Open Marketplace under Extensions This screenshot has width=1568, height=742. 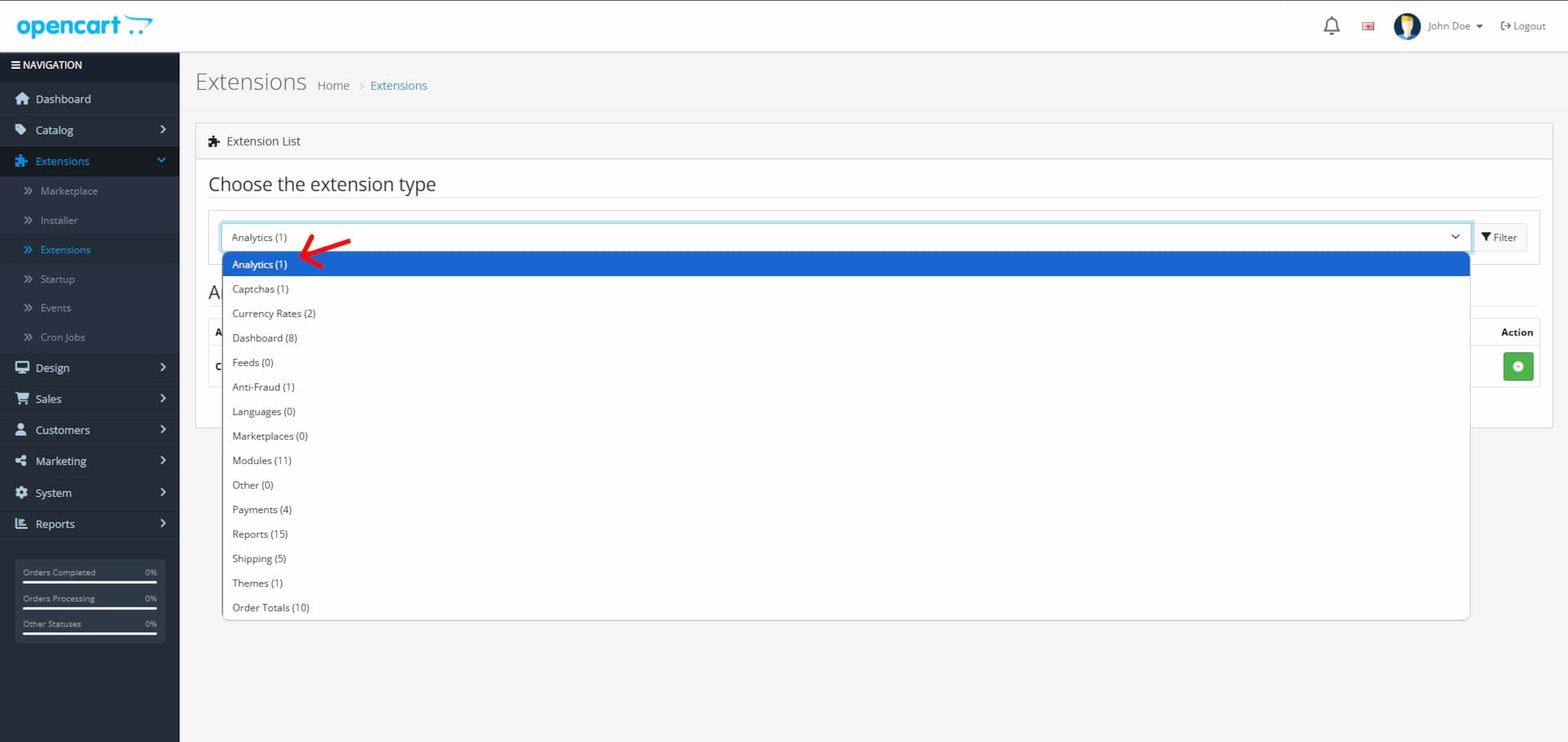click(x=69, y=191)
